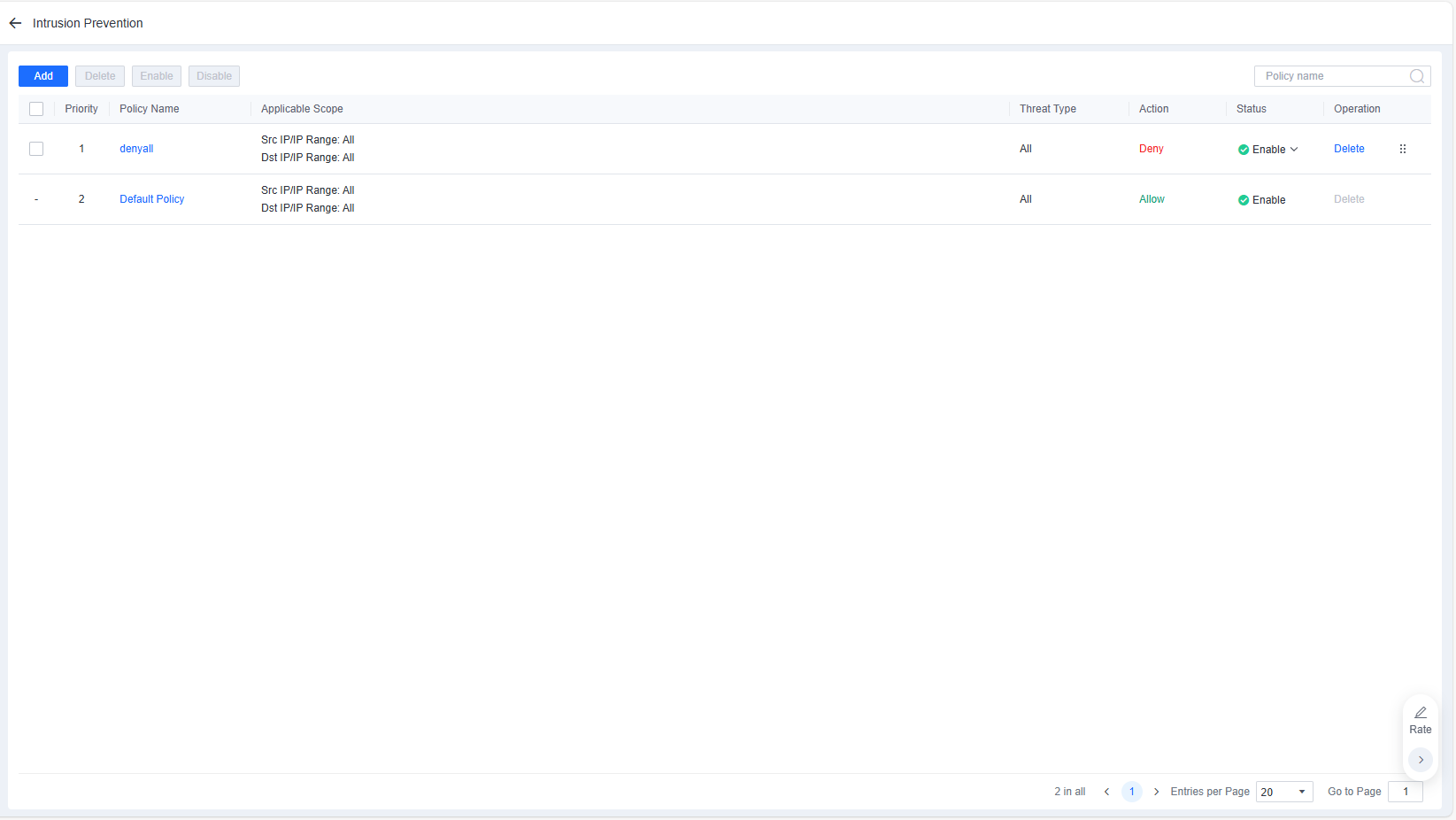Click the Go to Page input
Viewport: 1456px width, 820px height.
(x=1406, y=792)
